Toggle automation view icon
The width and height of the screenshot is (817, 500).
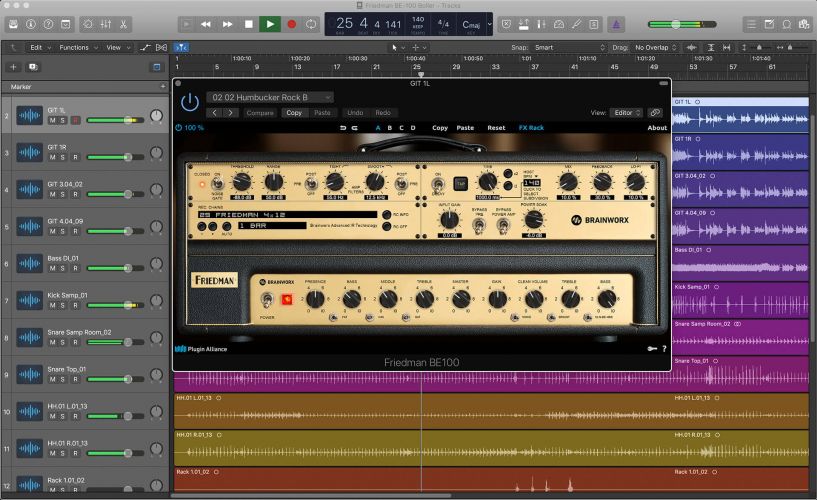pos(145,47)
